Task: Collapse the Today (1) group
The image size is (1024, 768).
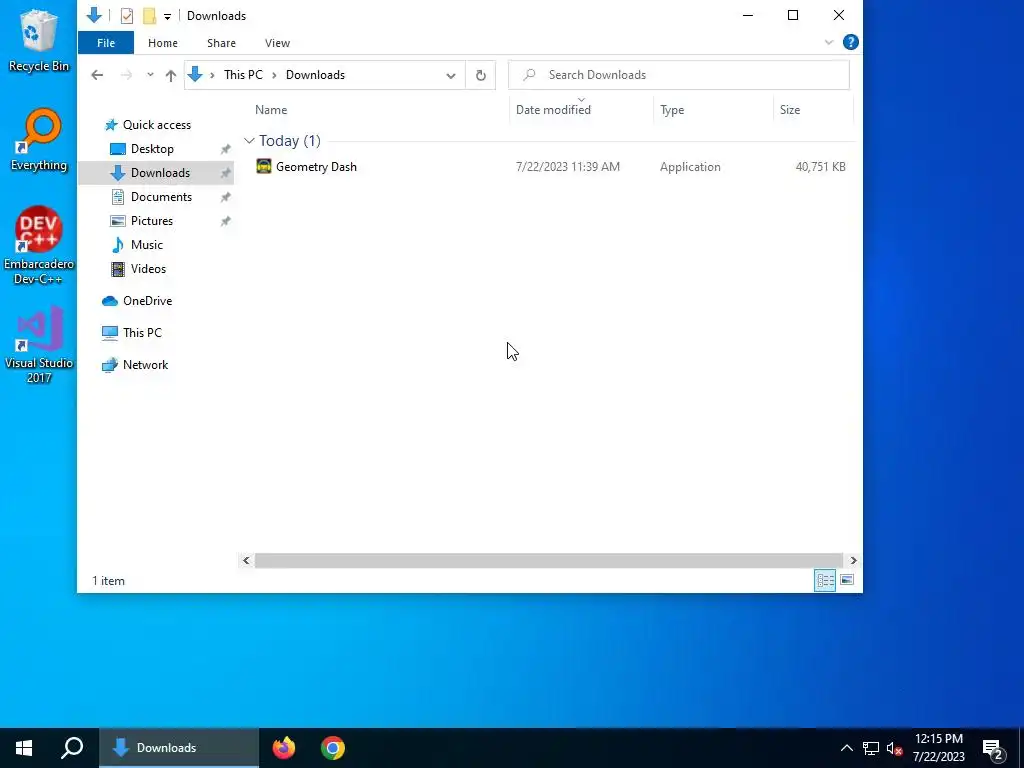Action: coord(249,141)
